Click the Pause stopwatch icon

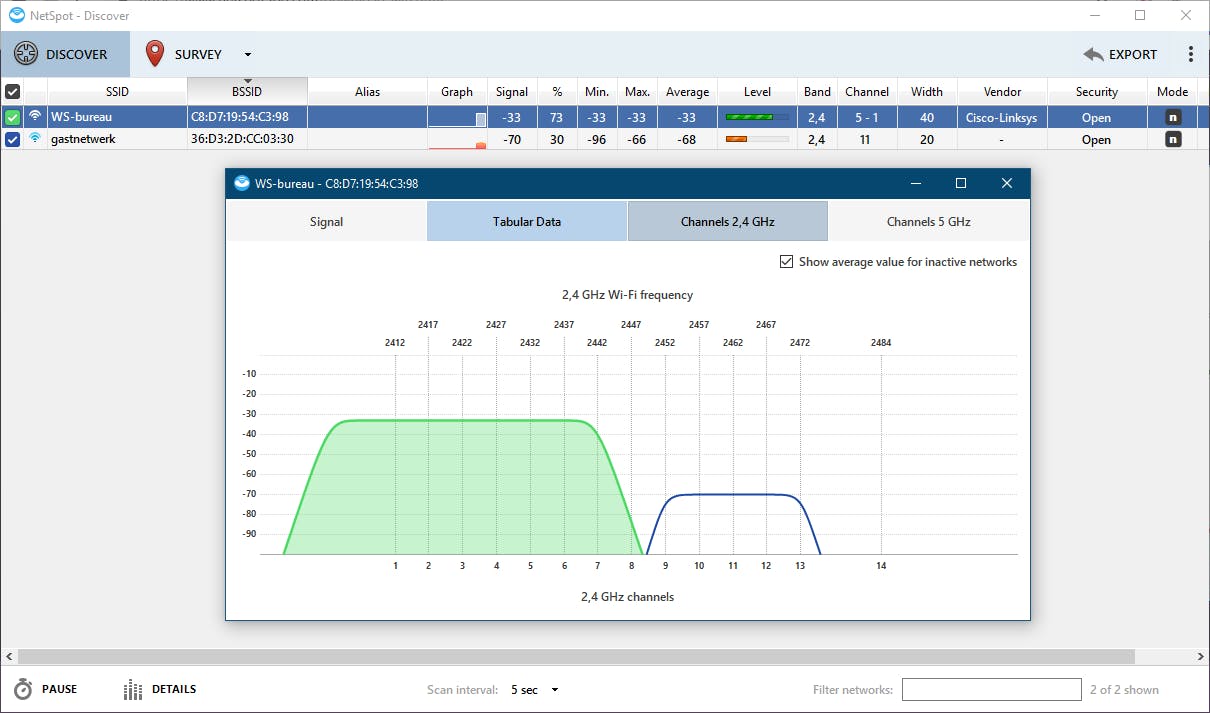23,689
